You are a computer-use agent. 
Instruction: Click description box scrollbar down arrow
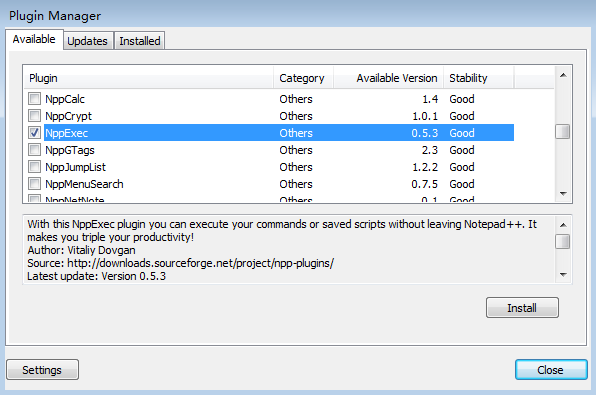[563, 274]
